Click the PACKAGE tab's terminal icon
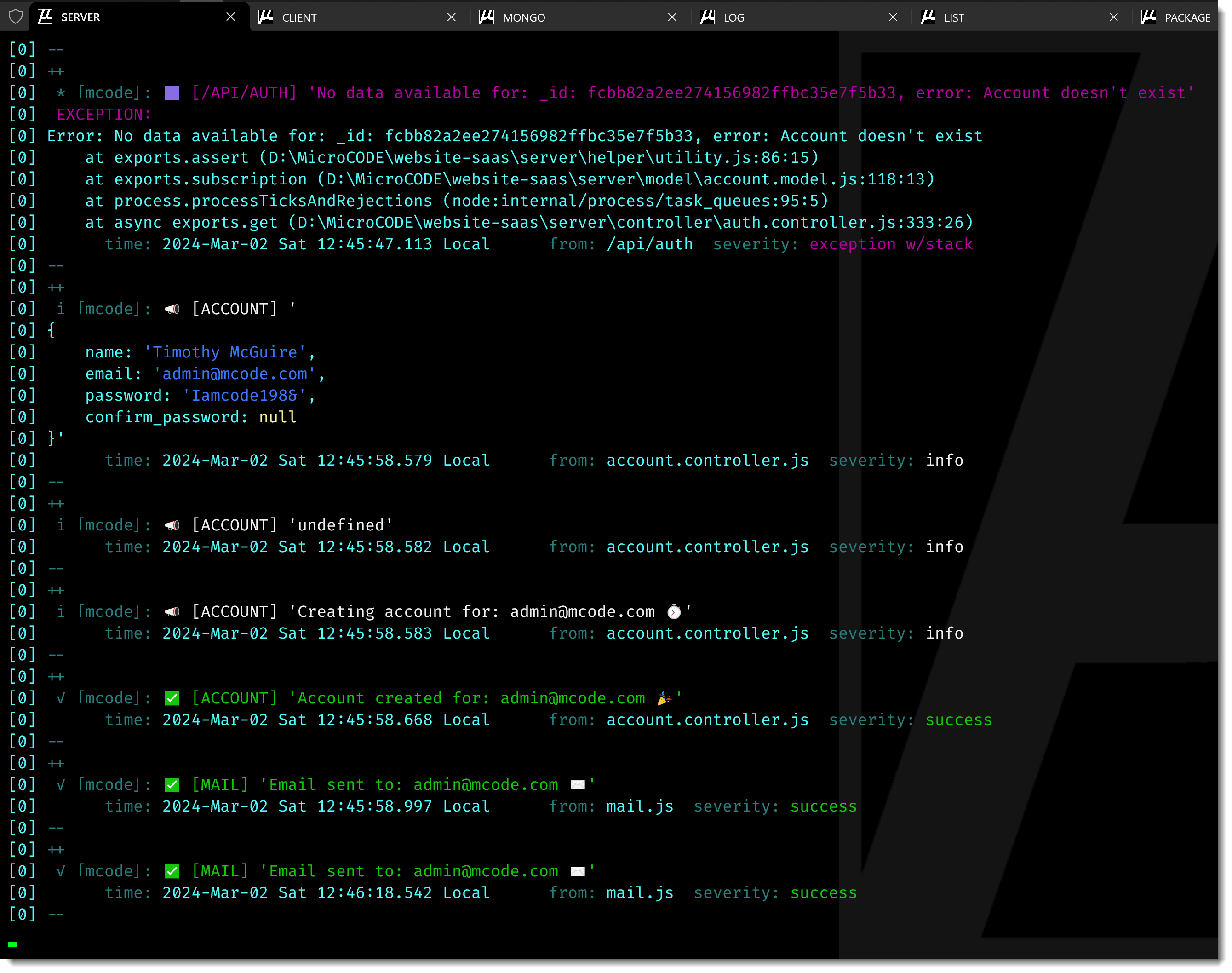 coord(1149,17)
